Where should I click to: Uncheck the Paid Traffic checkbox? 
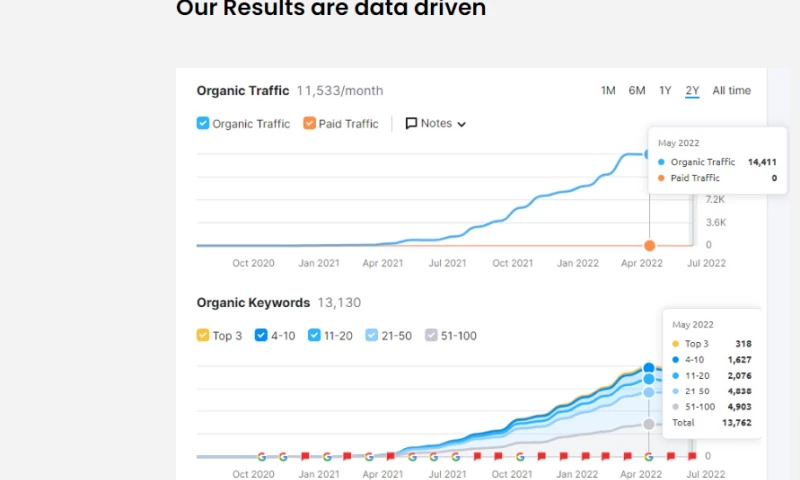point(309,124)
